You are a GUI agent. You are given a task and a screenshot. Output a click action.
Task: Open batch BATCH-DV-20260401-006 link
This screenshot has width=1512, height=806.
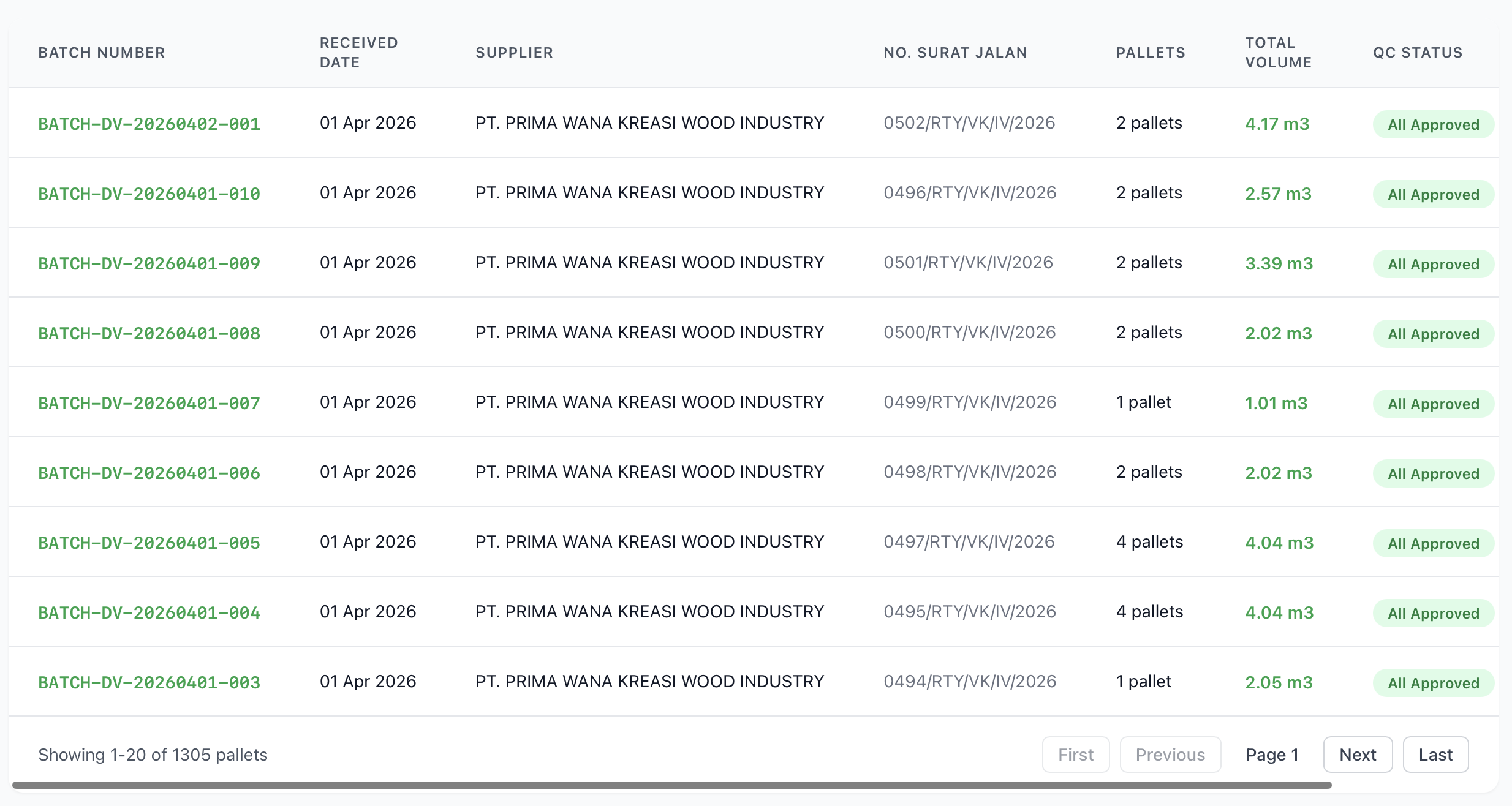(149, 473)
